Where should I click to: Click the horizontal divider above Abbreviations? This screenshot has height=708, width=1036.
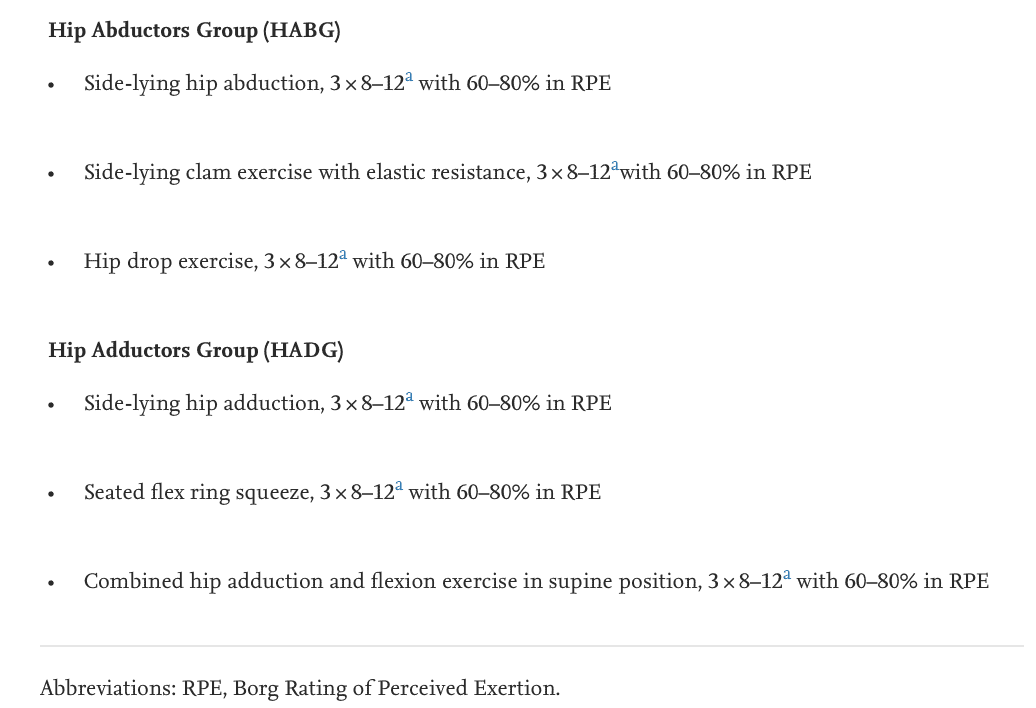(x=532, y=646)
